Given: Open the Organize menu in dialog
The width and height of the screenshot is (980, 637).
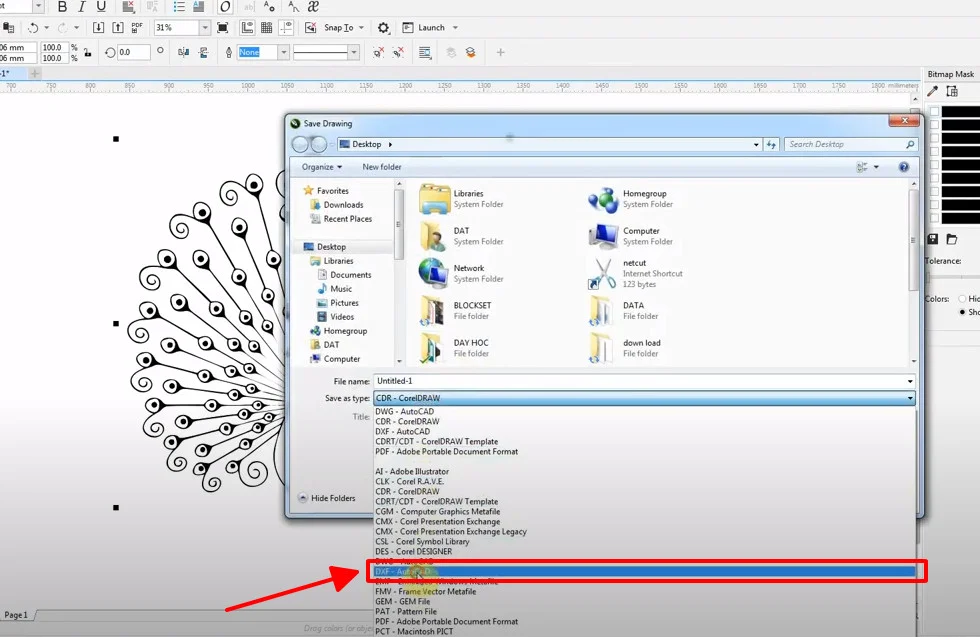Looking at the screenshot, I should (x=322, y=167).
